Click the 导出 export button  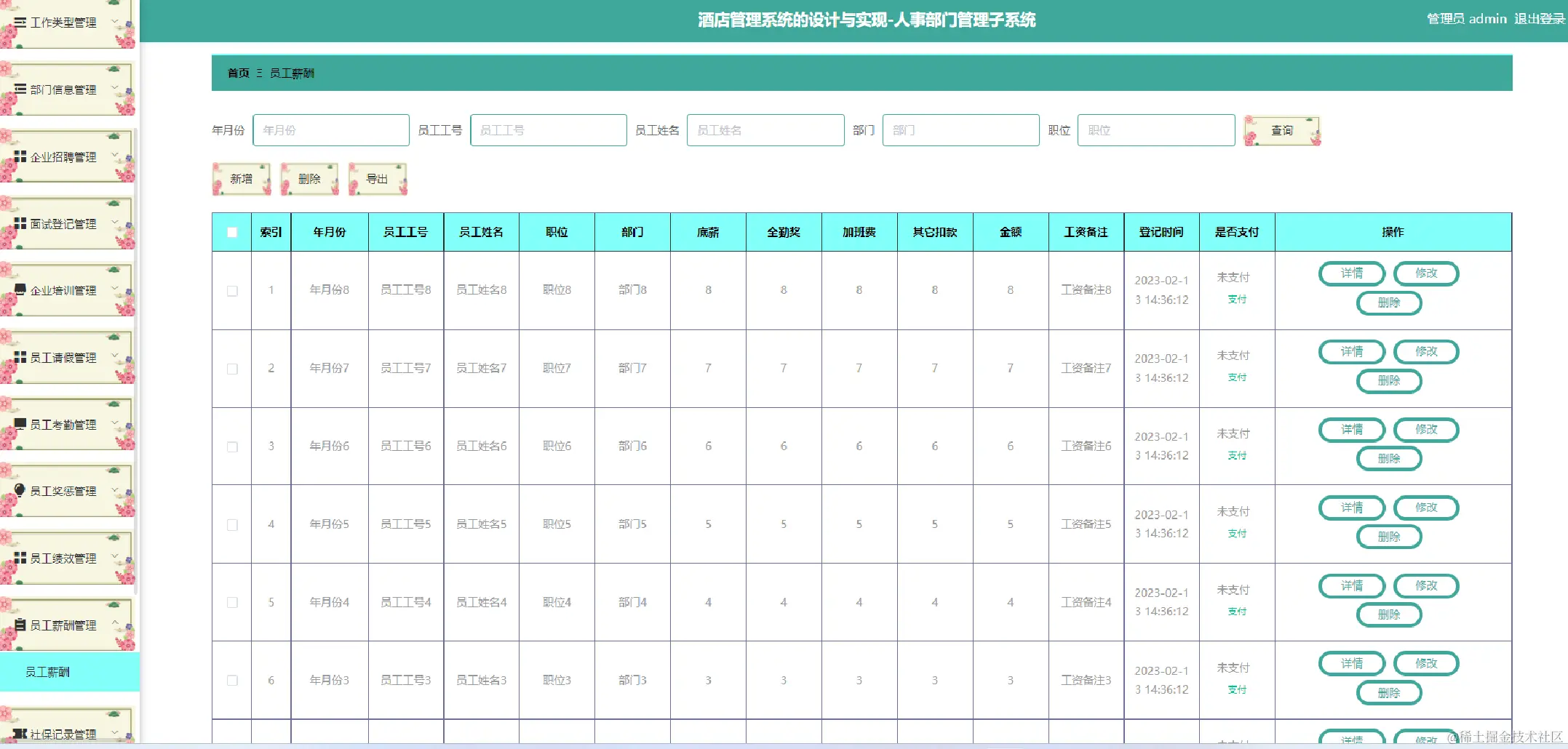coord(378,179)
